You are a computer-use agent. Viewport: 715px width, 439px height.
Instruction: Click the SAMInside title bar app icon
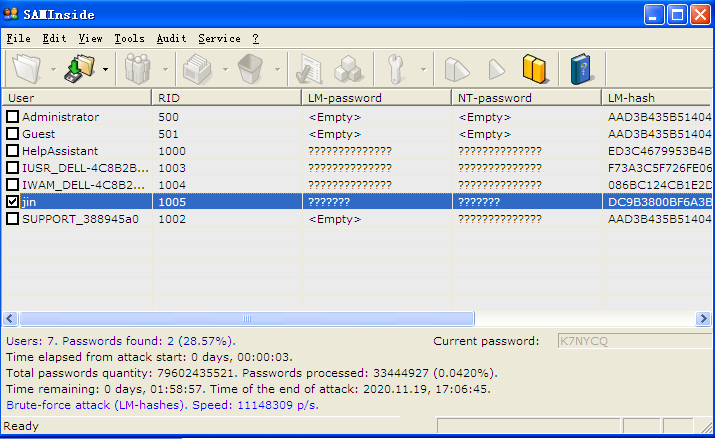pos(10,14)
